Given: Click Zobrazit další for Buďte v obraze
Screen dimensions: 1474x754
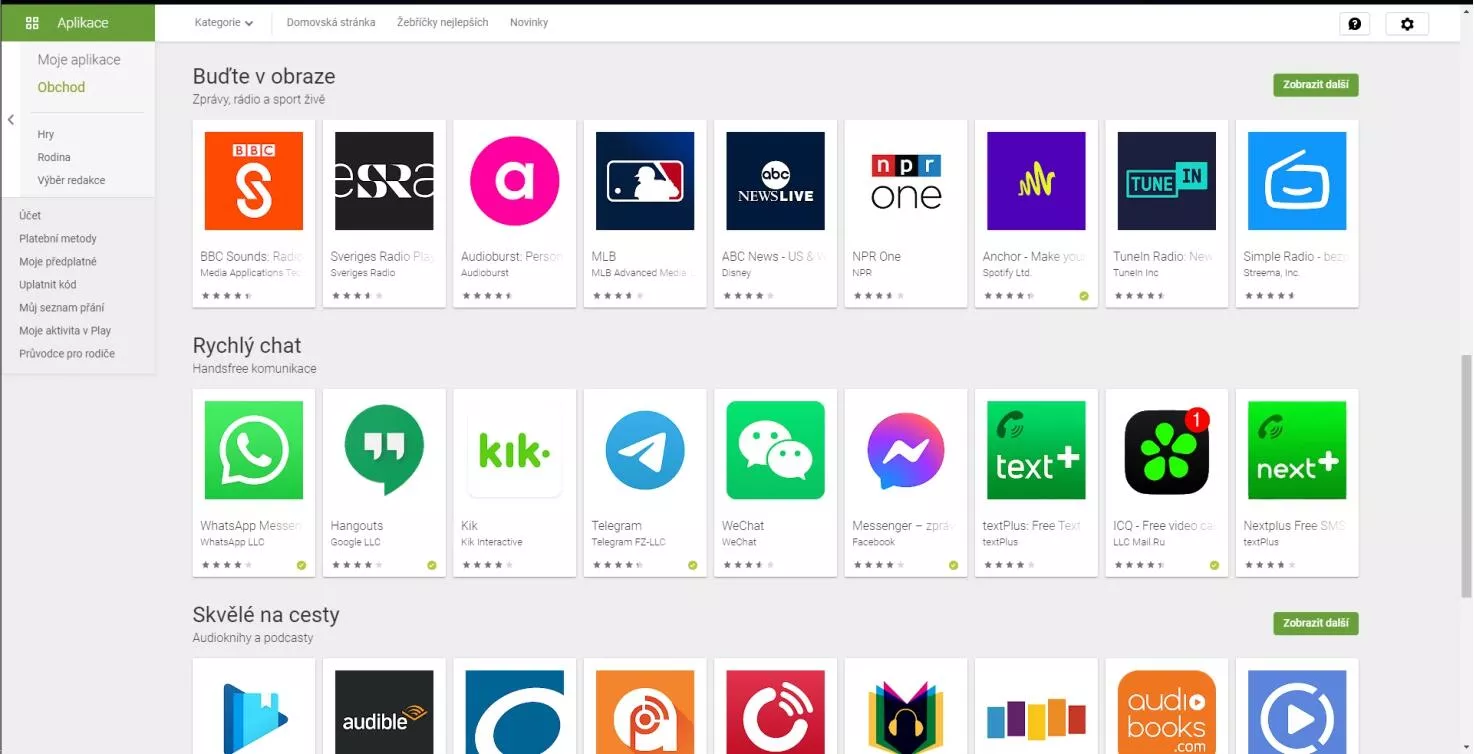Looking at the screenshot, I should click(x=1316, y=85).
